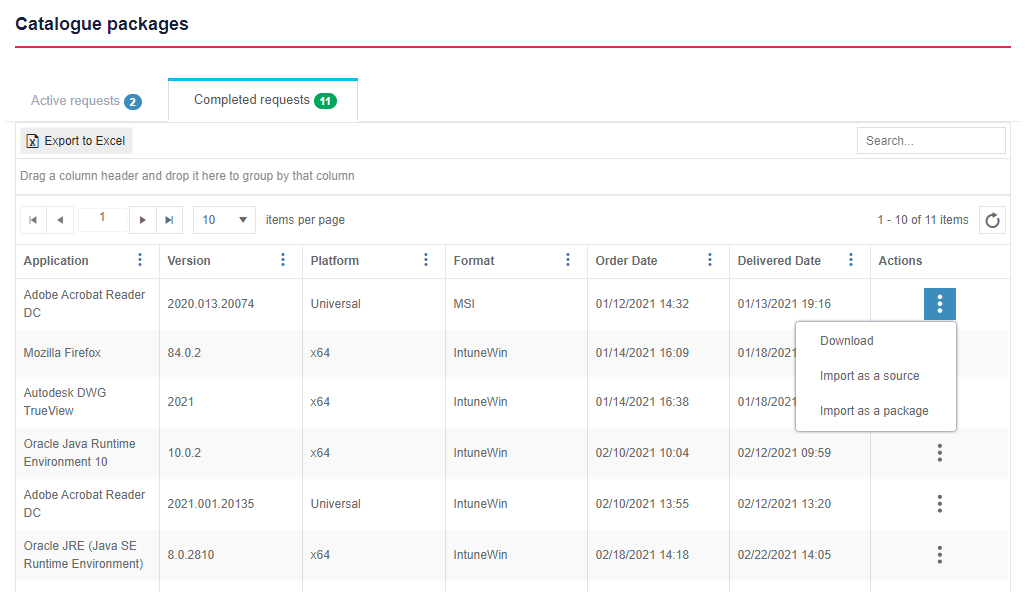The image size is (1025, 592).
Task: Jump to last page of results
Action: tap(170, 220)
